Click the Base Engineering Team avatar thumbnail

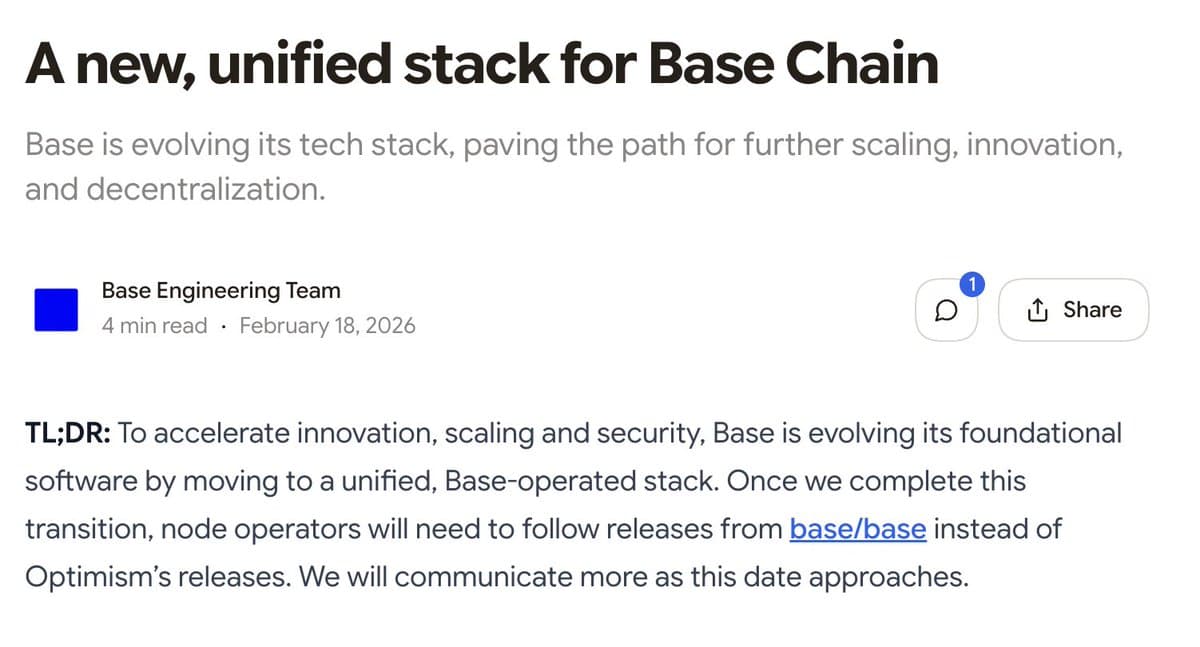56,309
